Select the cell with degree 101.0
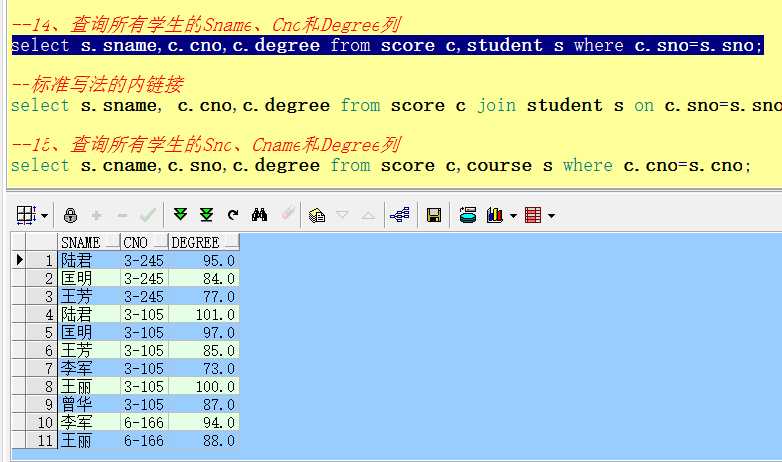The width and height of the screenshot is (782, 462). [x=204, y=314]
